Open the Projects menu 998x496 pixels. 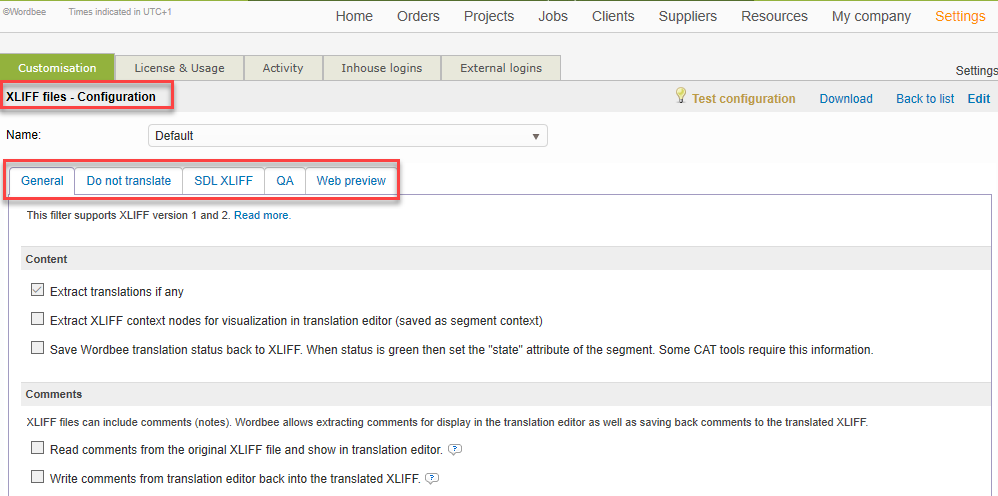[x=489, y=16]
